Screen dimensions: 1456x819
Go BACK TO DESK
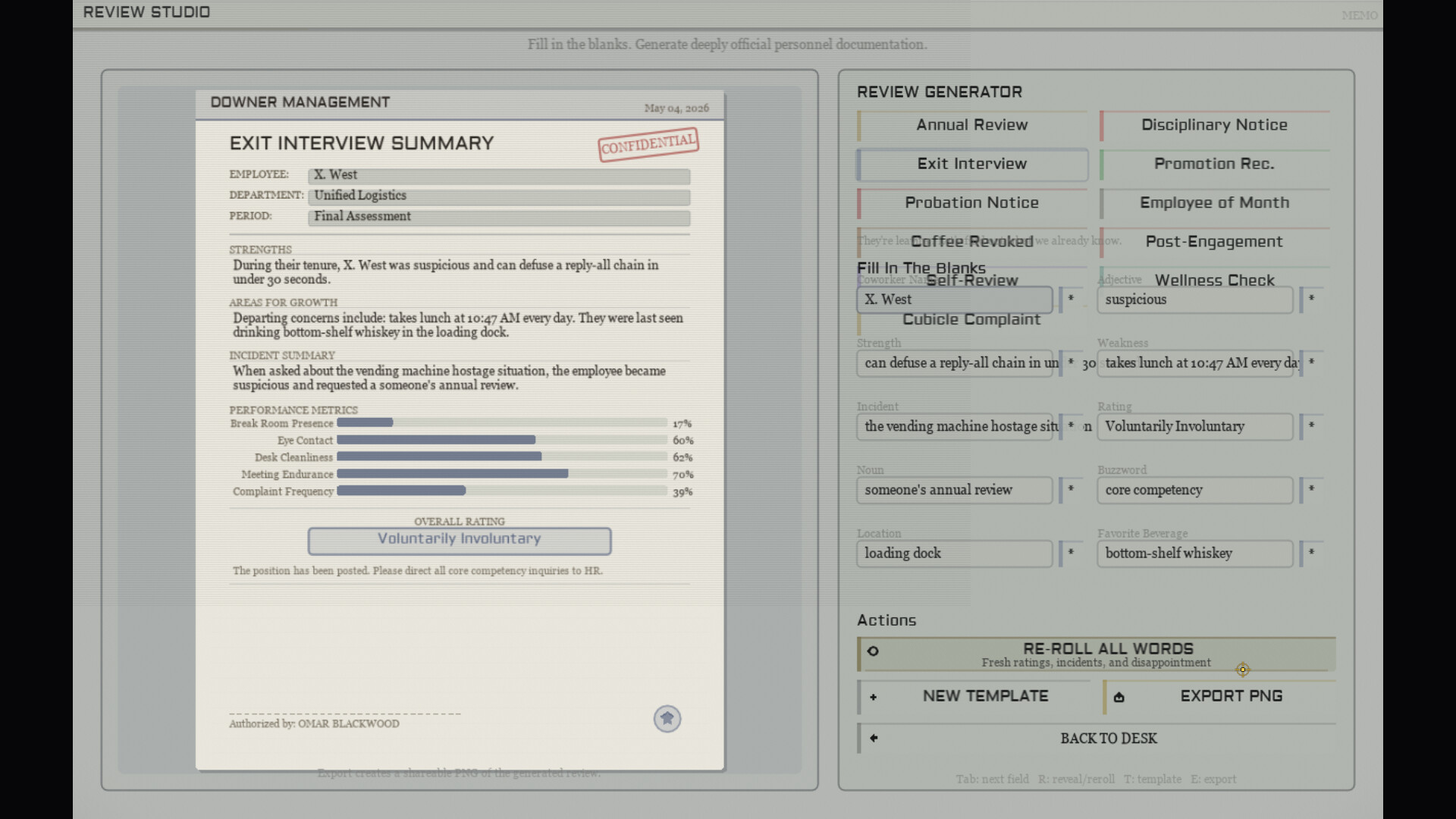coord(1097,739)
